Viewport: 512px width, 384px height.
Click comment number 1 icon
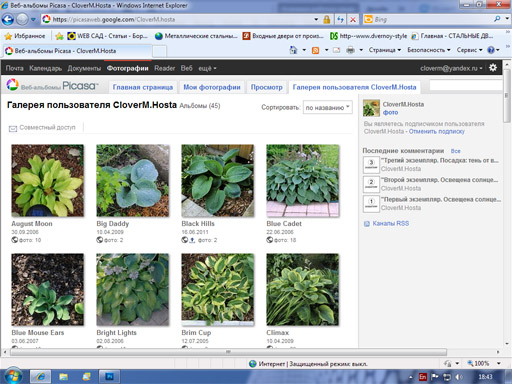tap(371, 203)
